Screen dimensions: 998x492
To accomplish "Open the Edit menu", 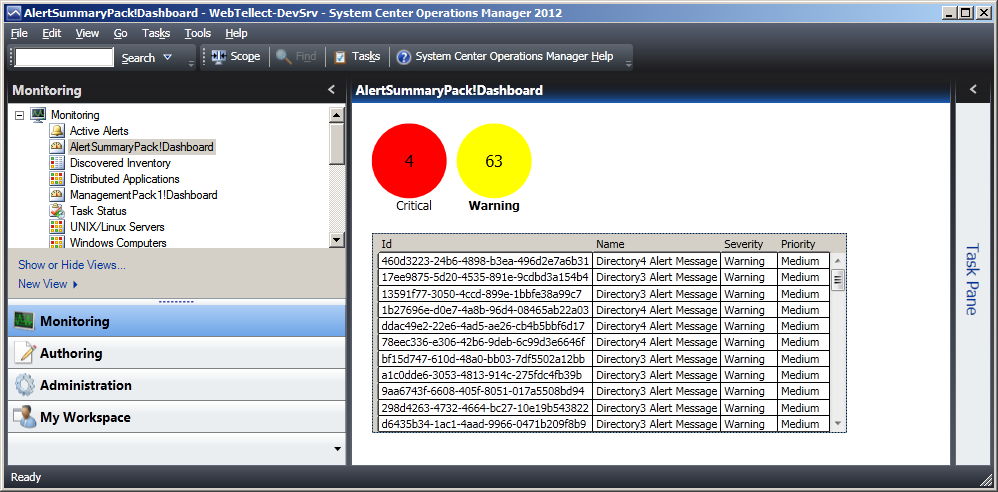I will [x=52, y=33].
